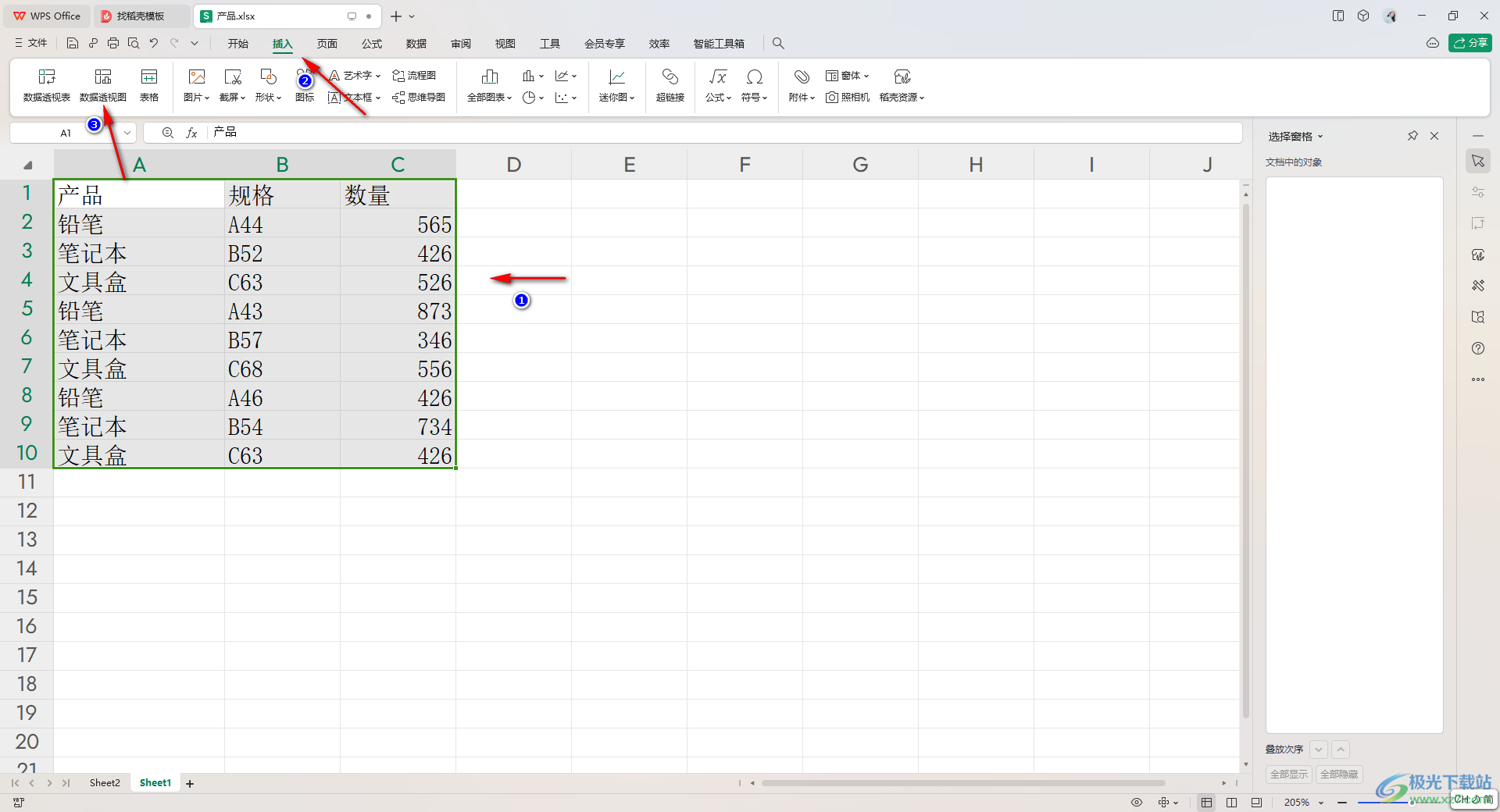The height and width of the screenshot is (812, 1500).
Task: Click the 符号 symbol icon
Action: (x=755, y=77)
